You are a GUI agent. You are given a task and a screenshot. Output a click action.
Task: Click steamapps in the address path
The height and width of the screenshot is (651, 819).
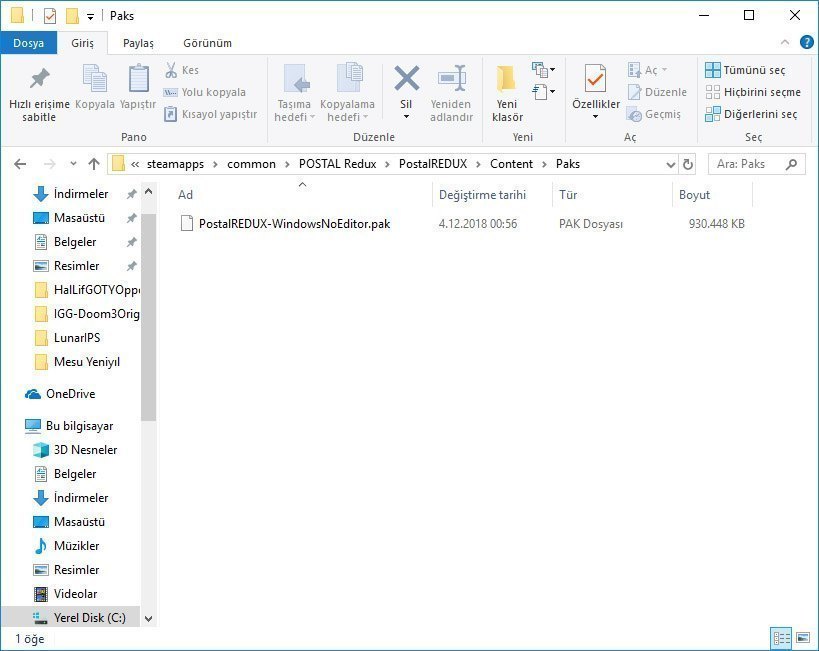click(x=176, y=164)
